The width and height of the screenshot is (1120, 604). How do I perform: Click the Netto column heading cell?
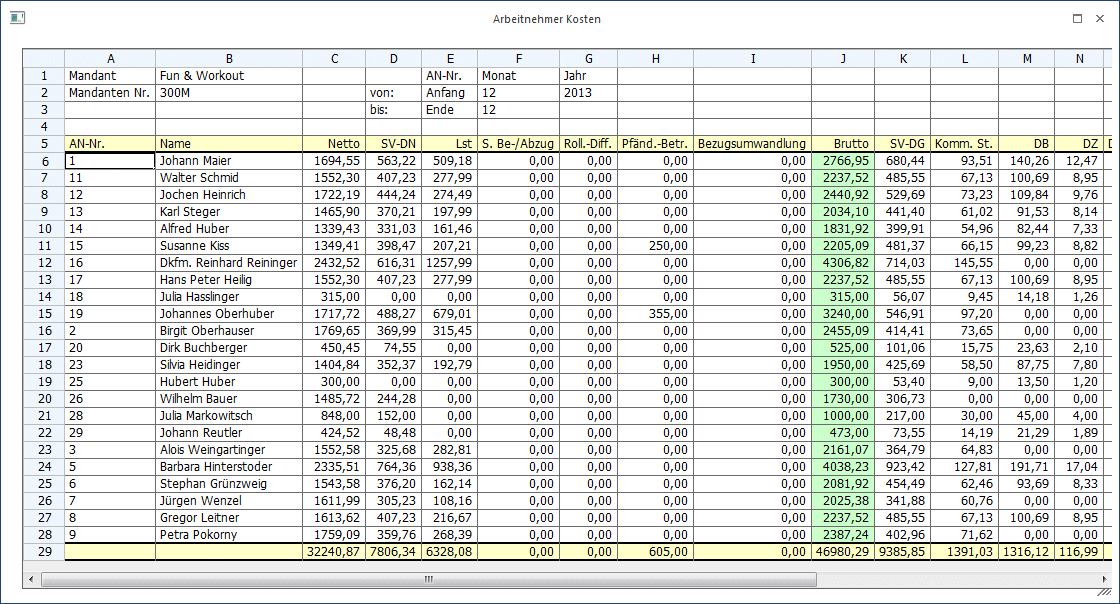click(334, 144)
